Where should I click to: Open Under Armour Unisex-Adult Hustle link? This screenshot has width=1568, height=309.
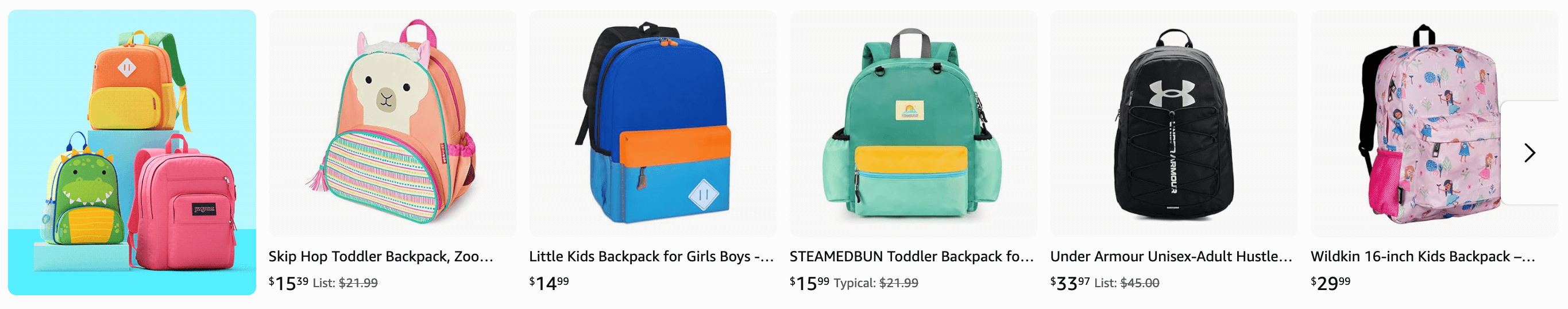(x=1171, y=256)
